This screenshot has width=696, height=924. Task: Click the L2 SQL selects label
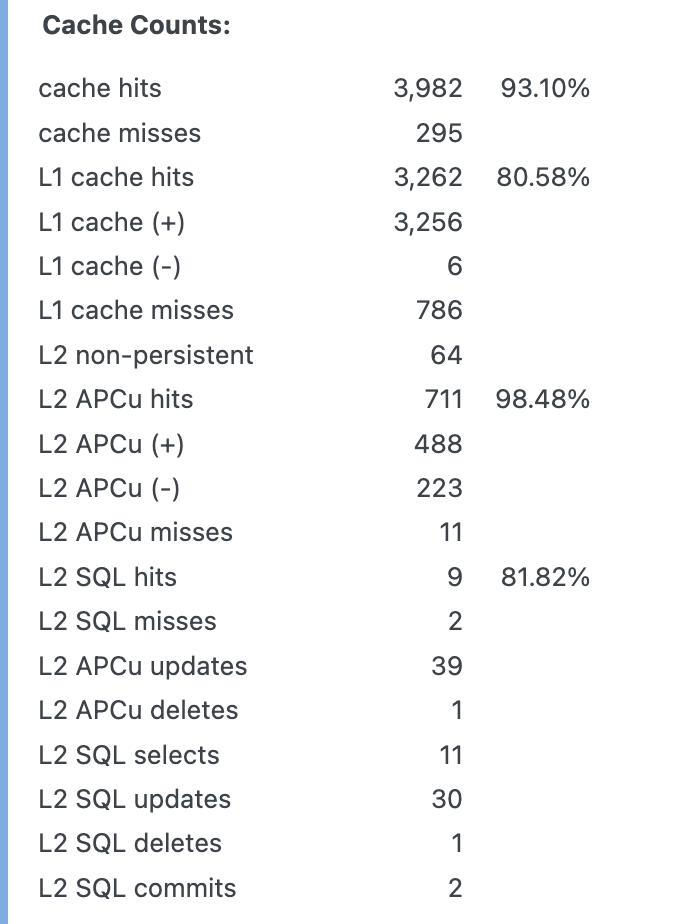tap(129, 755)
